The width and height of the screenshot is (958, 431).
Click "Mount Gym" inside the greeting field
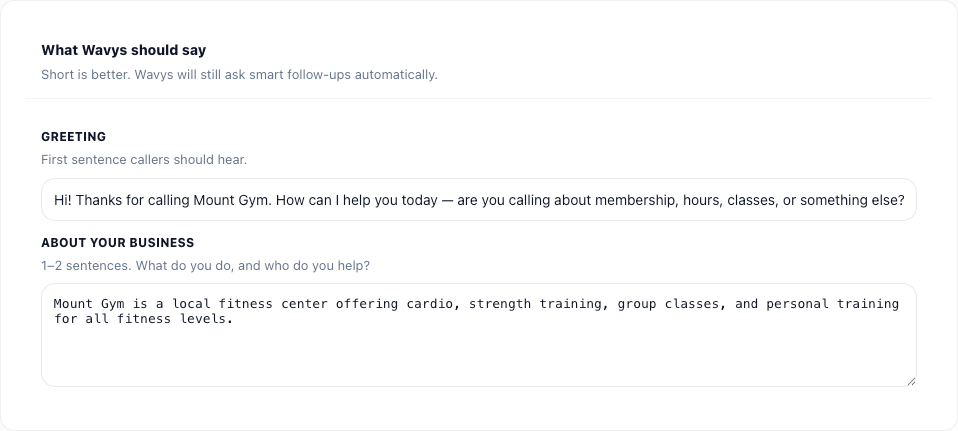coord(231,200)
